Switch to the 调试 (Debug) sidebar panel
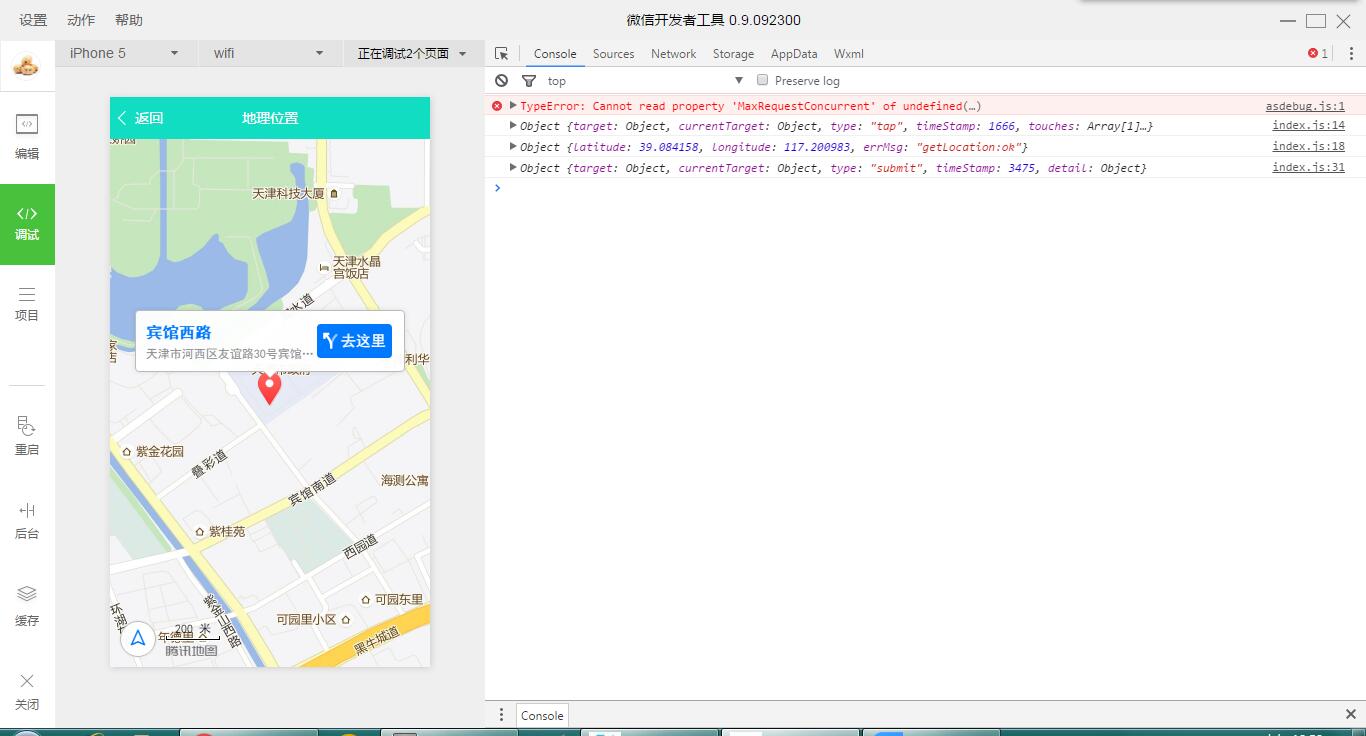 click(27, 224)
